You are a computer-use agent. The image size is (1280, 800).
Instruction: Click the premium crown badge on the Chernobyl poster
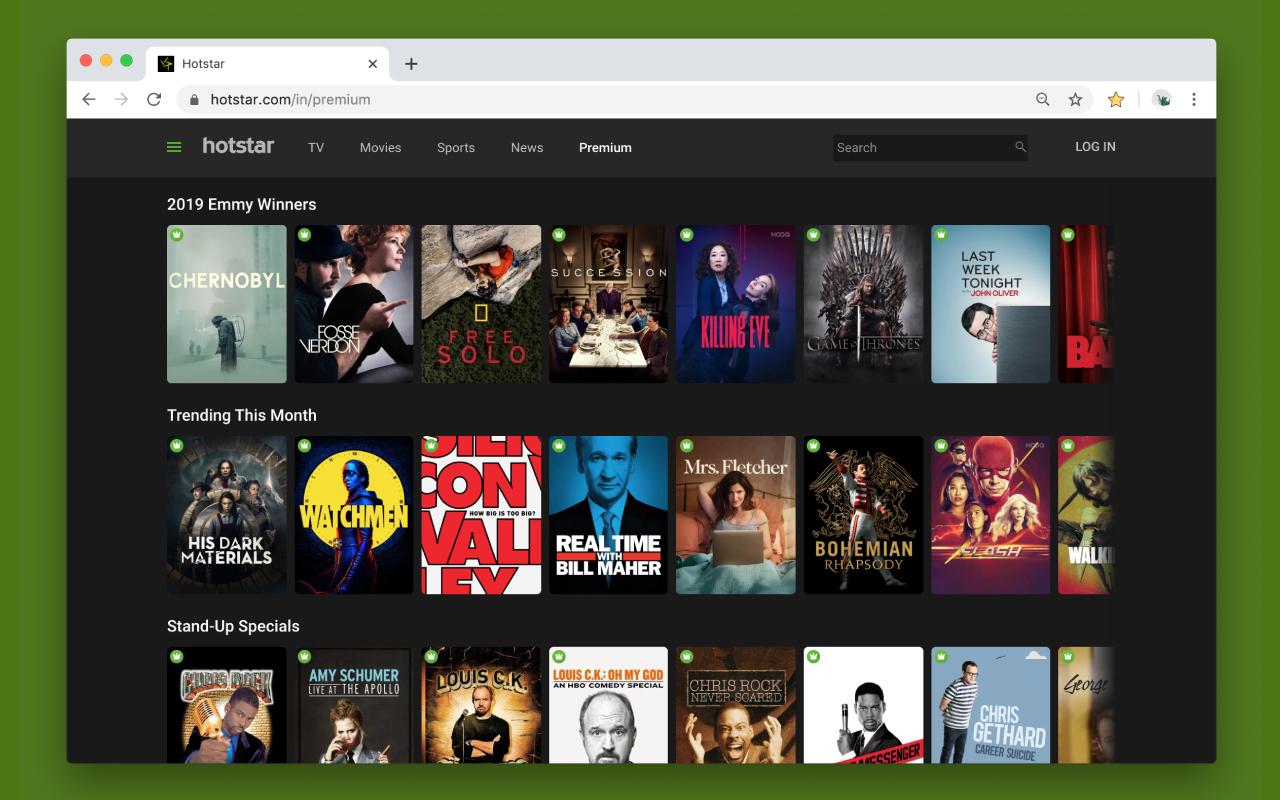(x=177, y=235)
